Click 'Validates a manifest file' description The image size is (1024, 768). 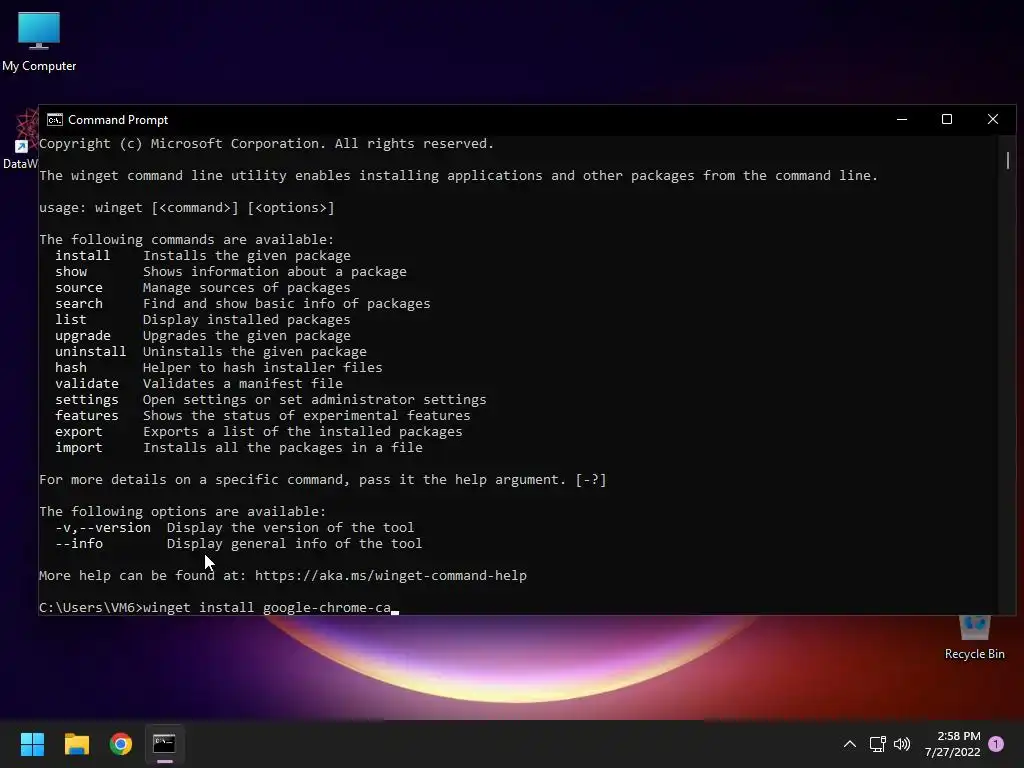point(243,383)
